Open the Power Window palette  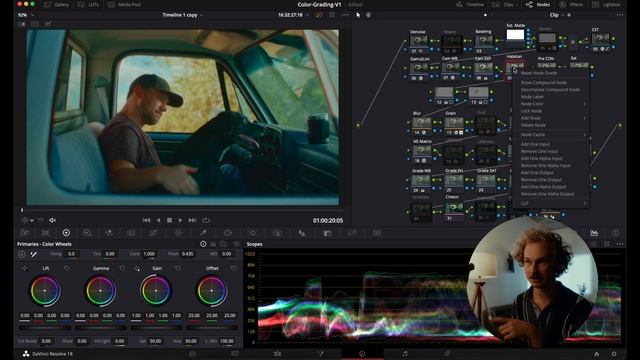tap(228, 233)
